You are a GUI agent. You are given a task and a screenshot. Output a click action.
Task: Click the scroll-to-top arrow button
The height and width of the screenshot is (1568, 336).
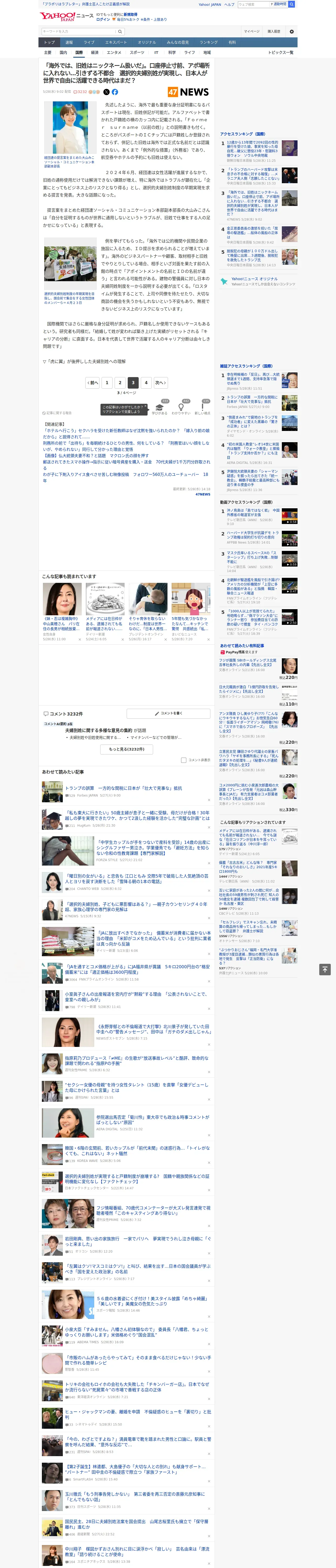tap(324, 969)
